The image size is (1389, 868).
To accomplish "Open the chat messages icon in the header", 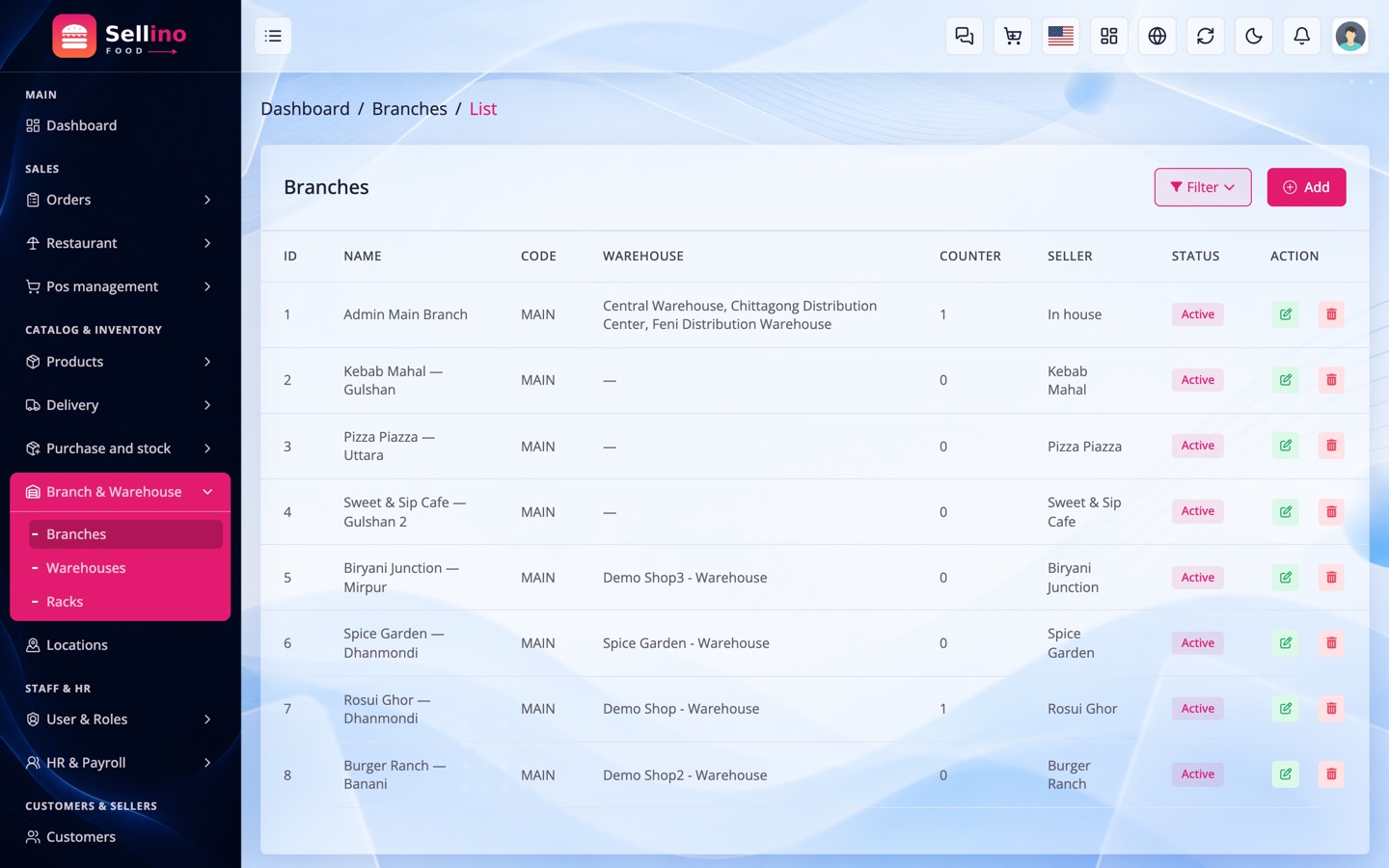I will tap(964, 36).
